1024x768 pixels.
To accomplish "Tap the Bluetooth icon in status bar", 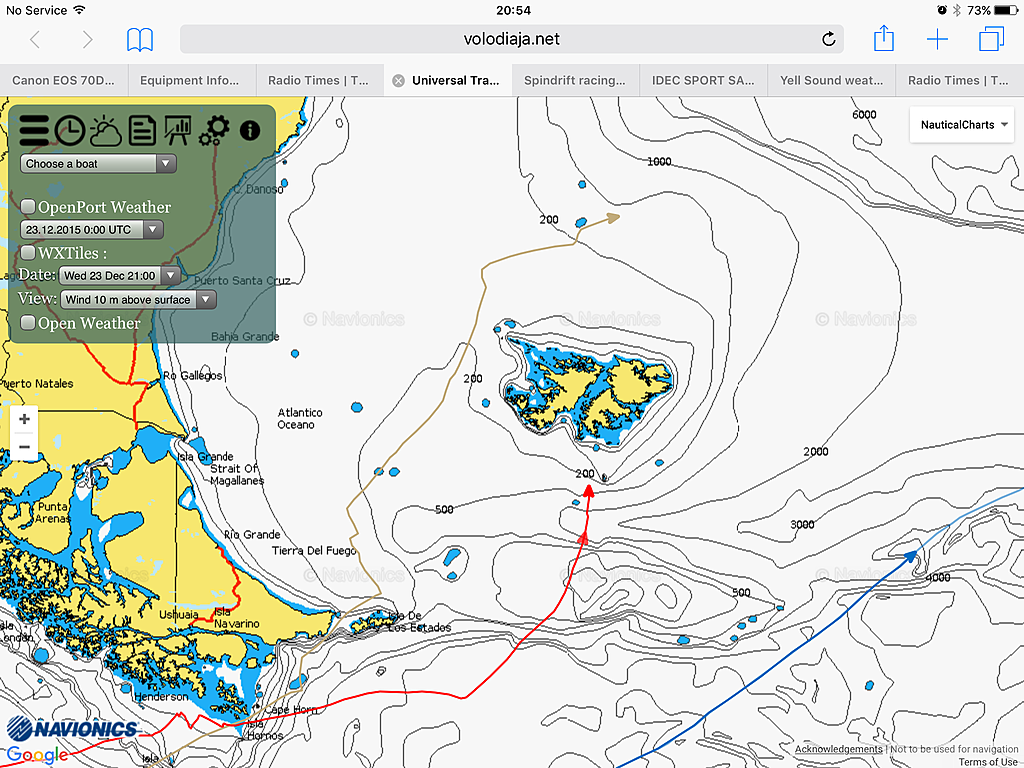I will pyautogui.click(x=957, y=10).
